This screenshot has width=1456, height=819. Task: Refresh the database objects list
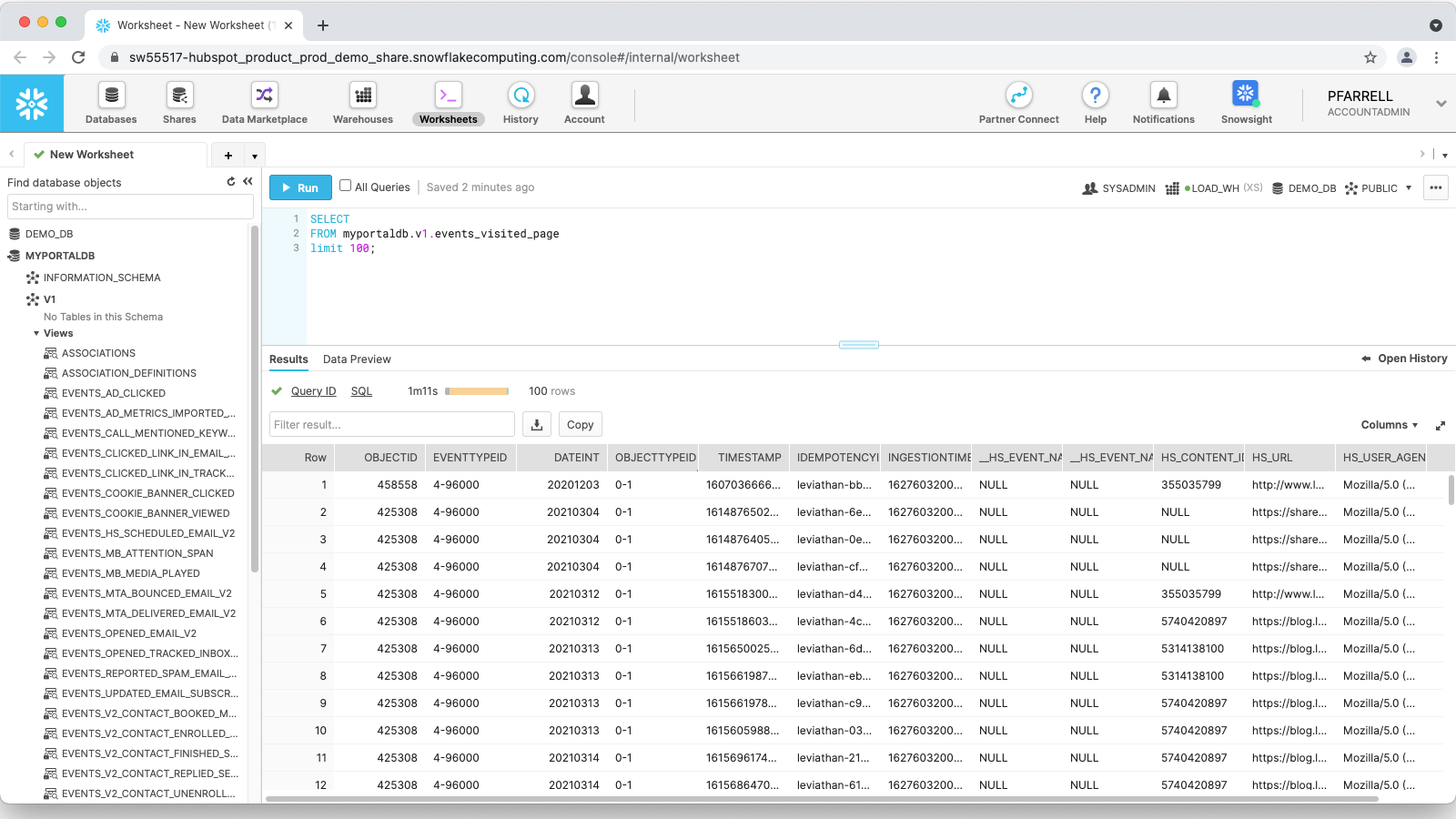[231, 182]
